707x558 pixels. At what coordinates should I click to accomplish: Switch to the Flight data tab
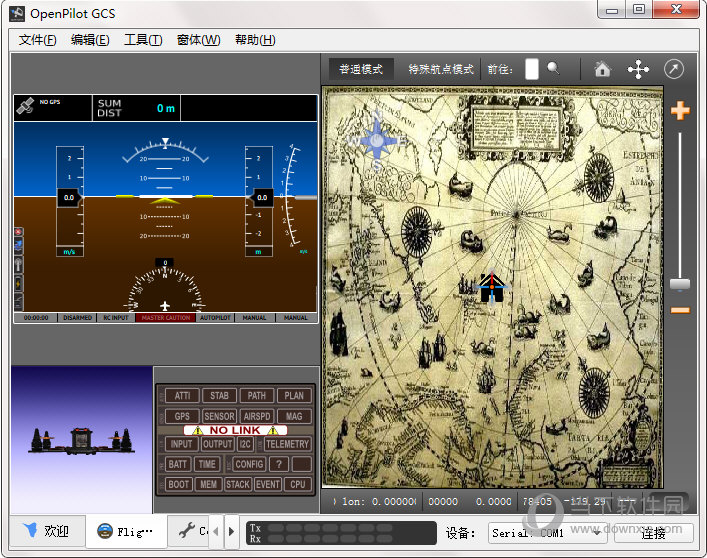coord(126,531)
